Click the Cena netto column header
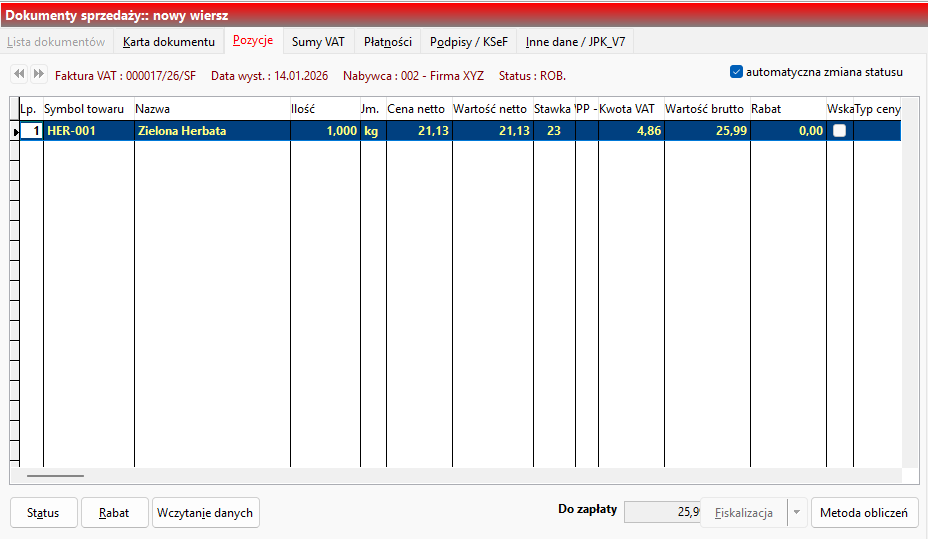The width and height of the screenshot is (928, 539). tap(417, 108)
